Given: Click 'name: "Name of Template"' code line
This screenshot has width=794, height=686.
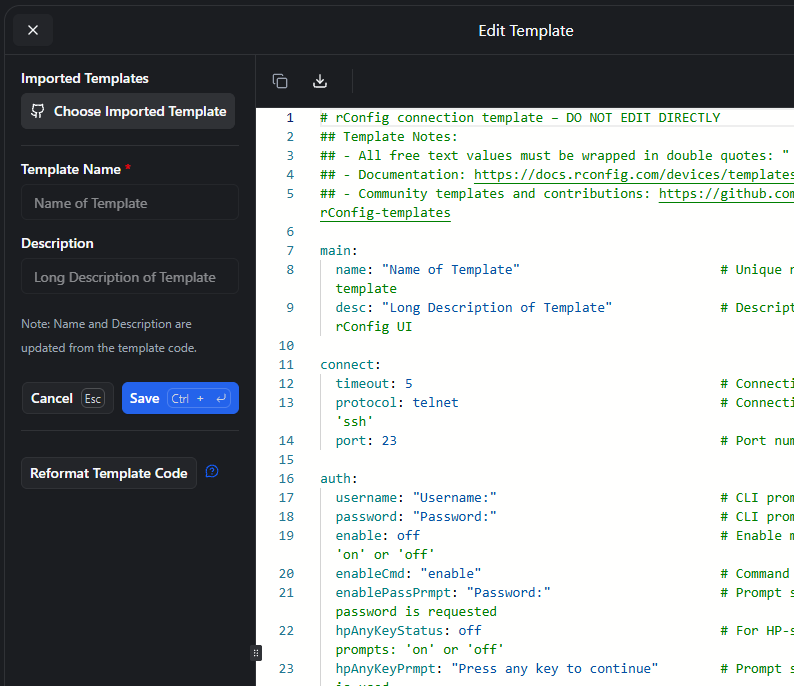Looking at the screenshot, I should point(427,270).
